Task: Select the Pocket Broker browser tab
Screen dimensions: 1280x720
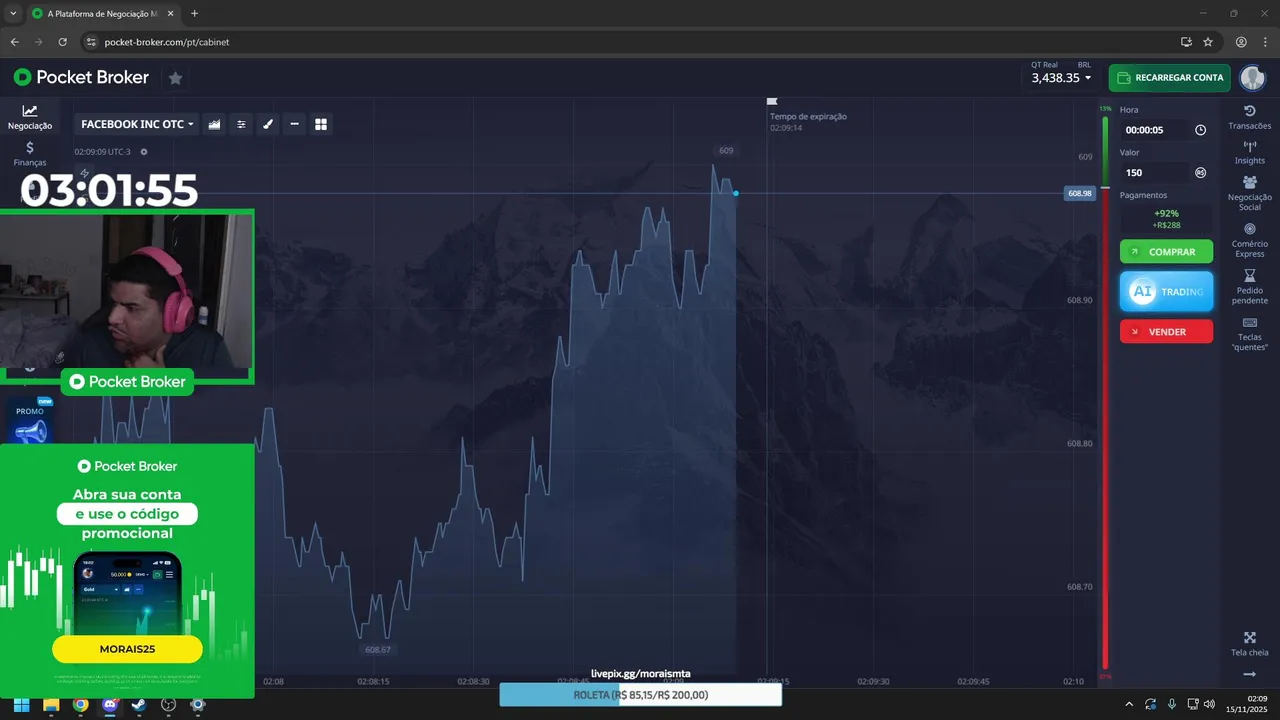Action: pyautogui.click(x=102, y=14)
